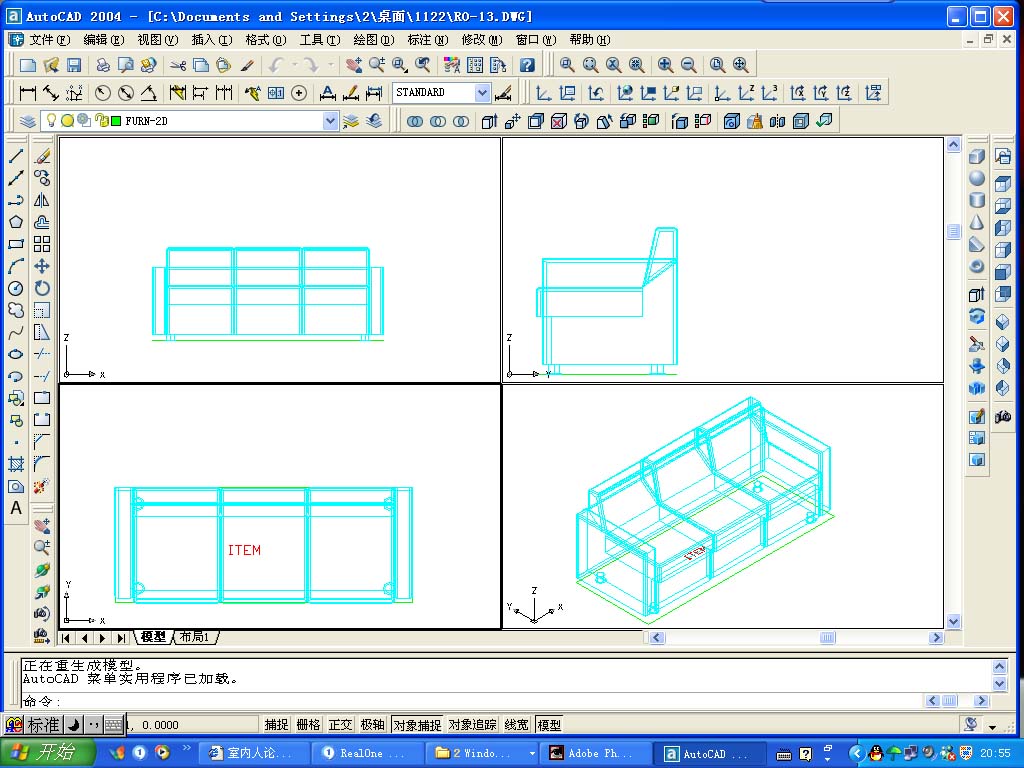Viewport: 1024px width, 768px height.
Task: Click the 命令 command line input field
Action: (x=473, y=701)
